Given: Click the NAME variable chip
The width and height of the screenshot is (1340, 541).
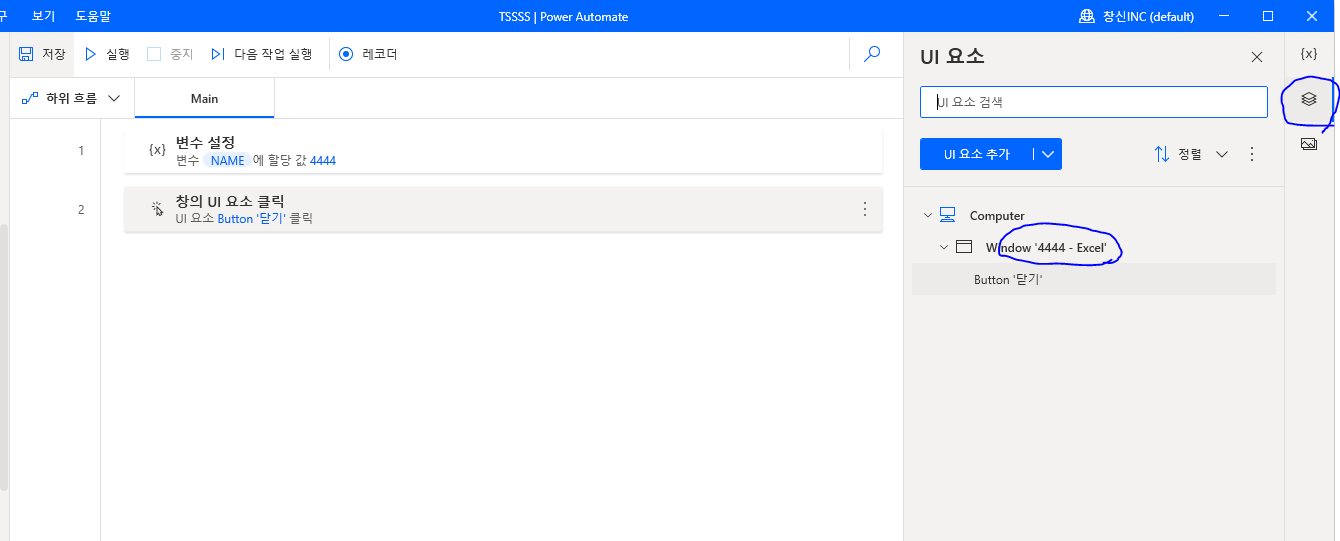Looking at the screenshot, I should tap(227, 160).
